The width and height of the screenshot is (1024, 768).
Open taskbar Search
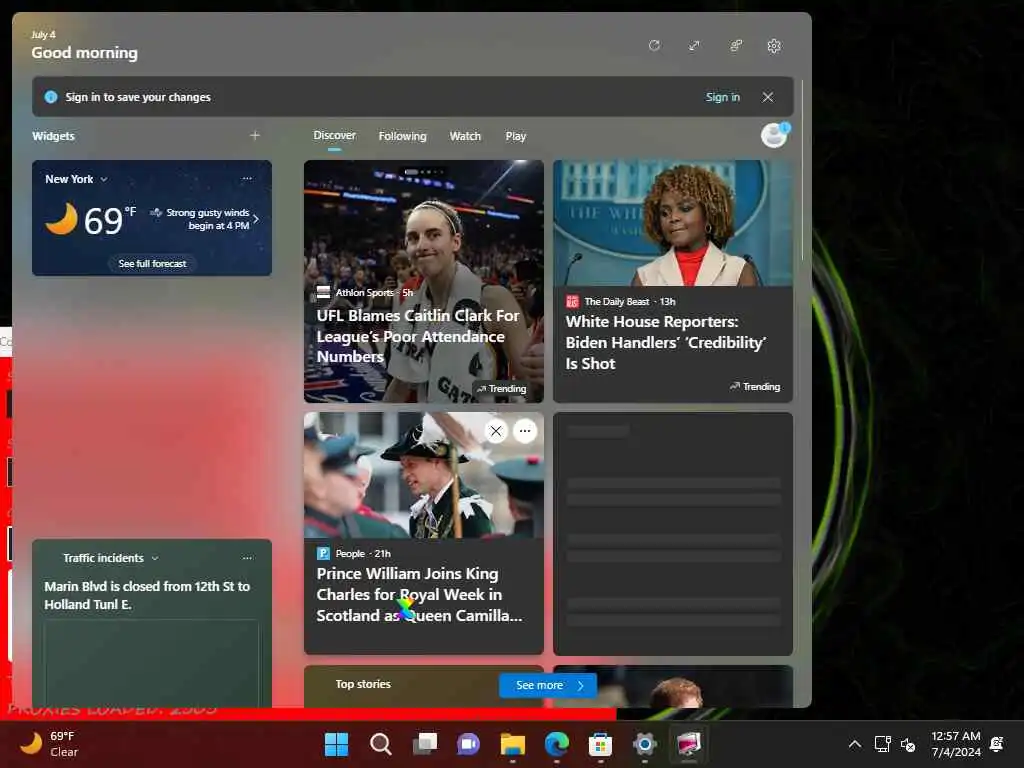(x=381, y=744)
